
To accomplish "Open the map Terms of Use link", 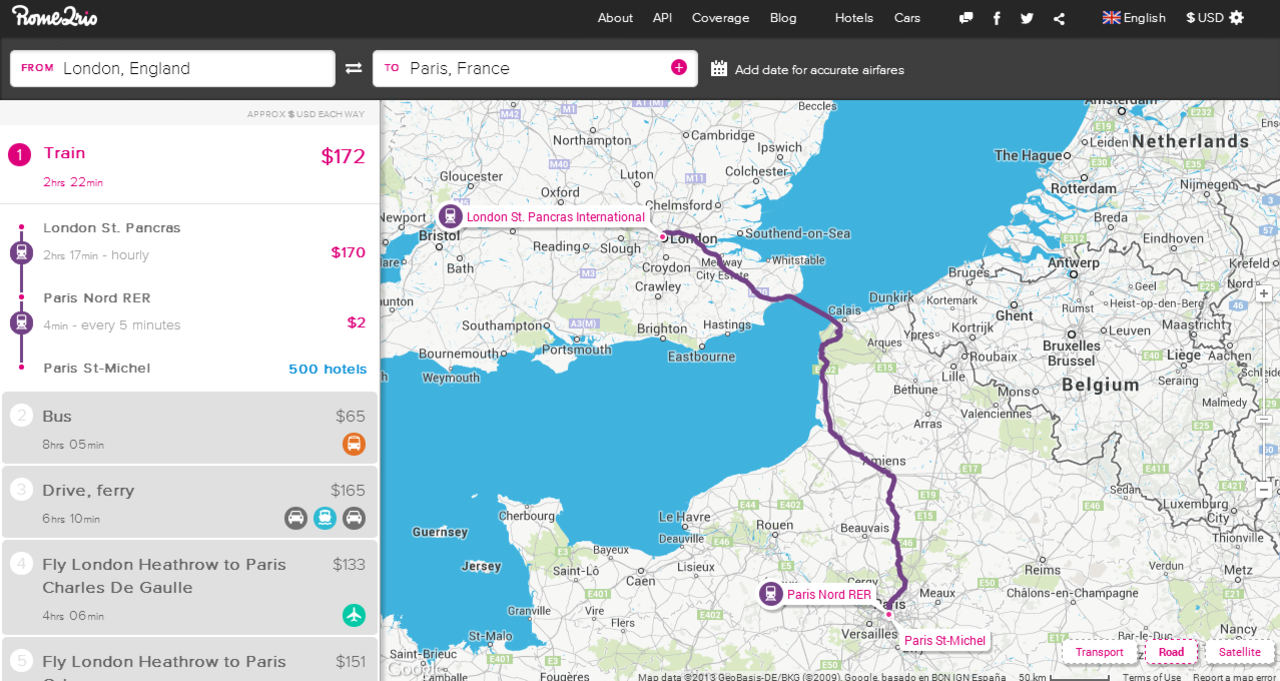I will 1152,677.
